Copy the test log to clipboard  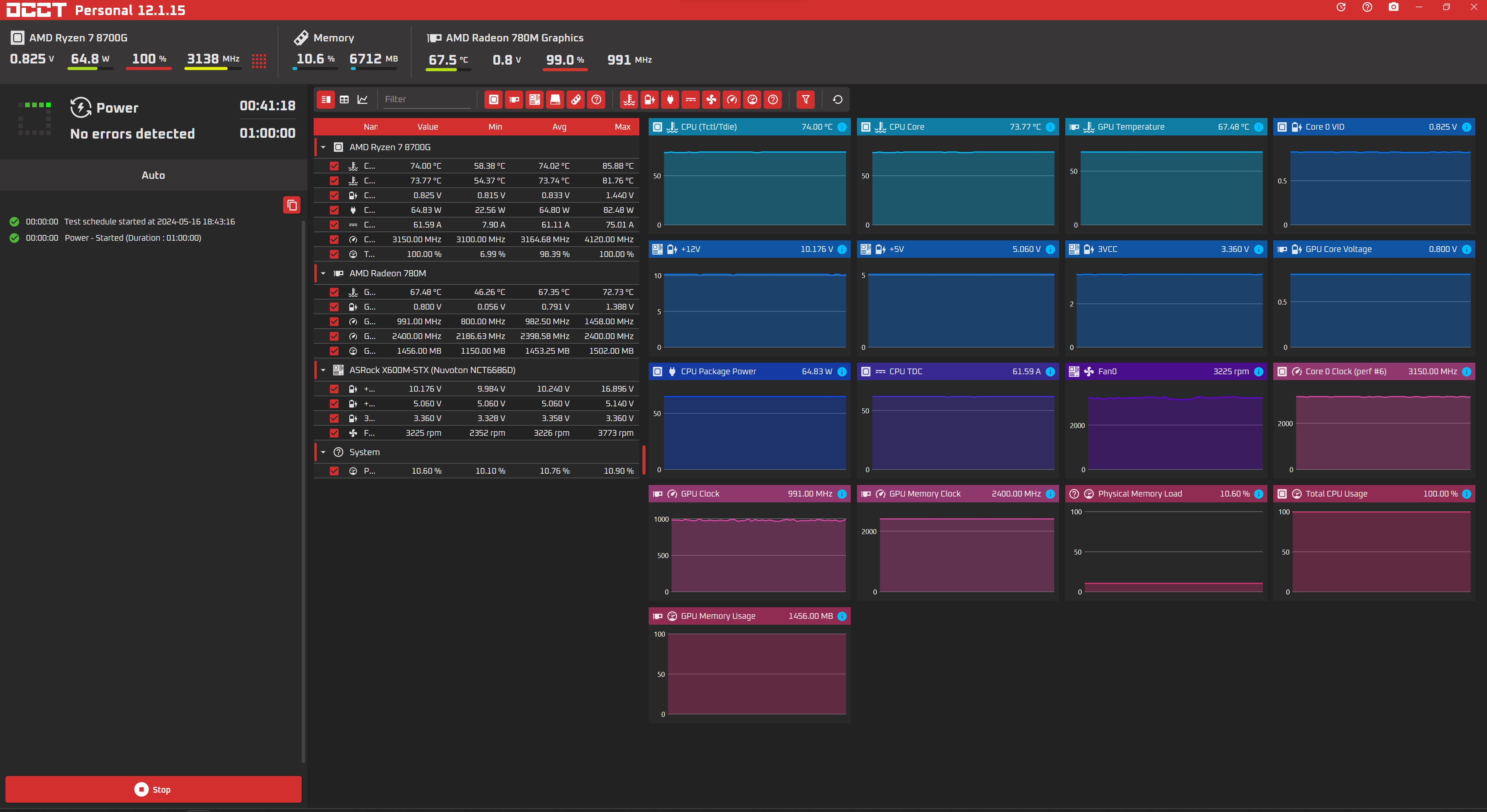click(x=292, y=205)
